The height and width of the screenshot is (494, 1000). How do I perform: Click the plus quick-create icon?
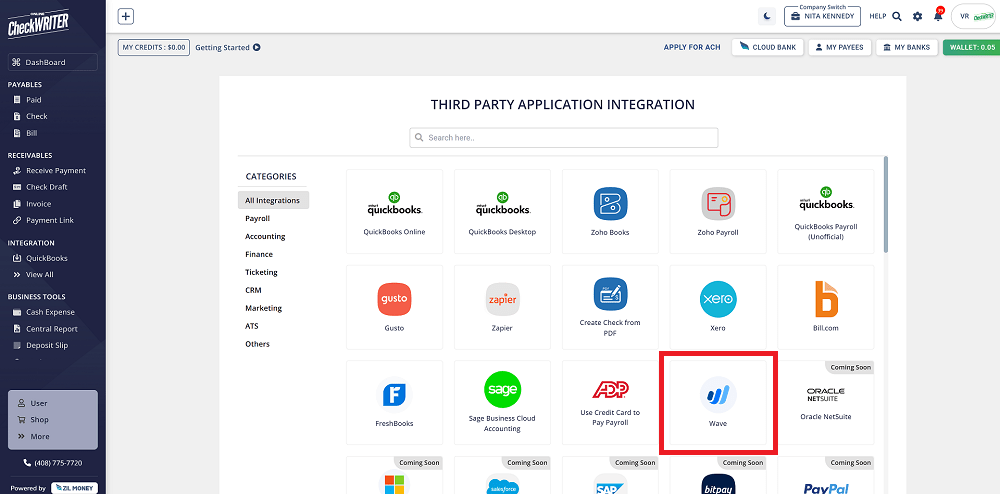point(126,17)
